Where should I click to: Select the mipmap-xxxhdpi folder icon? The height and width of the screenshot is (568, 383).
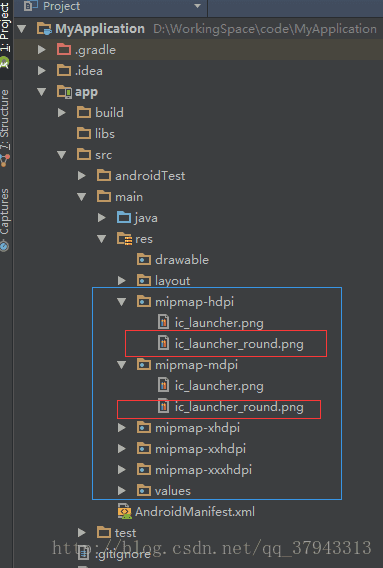pos(144,469)
